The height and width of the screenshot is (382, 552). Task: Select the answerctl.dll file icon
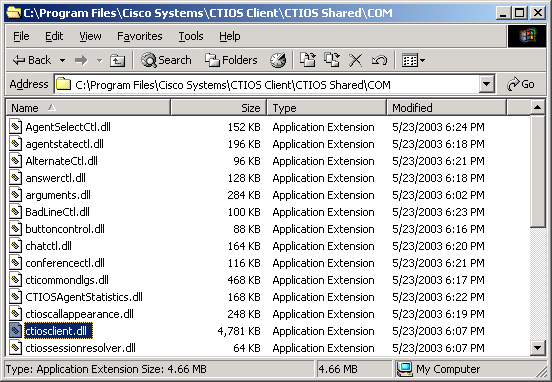[x=15, y=178]
